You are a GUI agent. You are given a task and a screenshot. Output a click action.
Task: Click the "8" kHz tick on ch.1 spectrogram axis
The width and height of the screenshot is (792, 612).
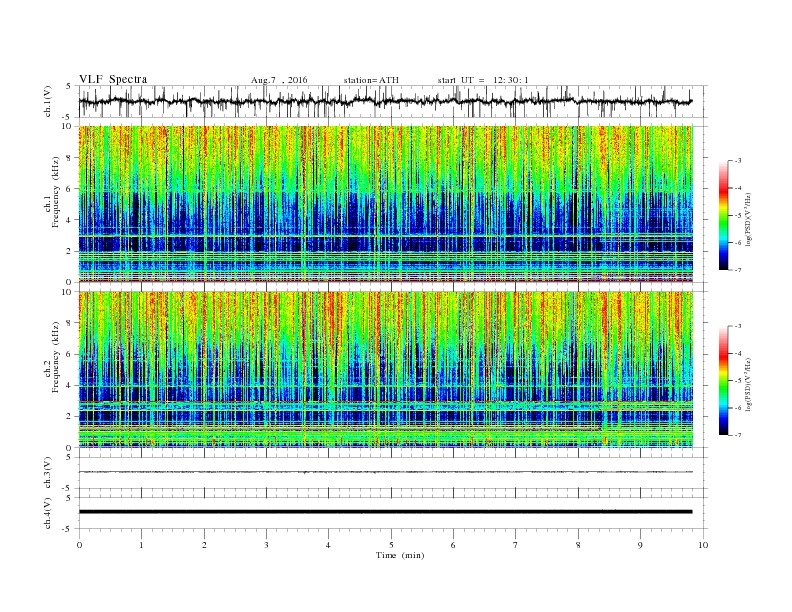point(70,158)
